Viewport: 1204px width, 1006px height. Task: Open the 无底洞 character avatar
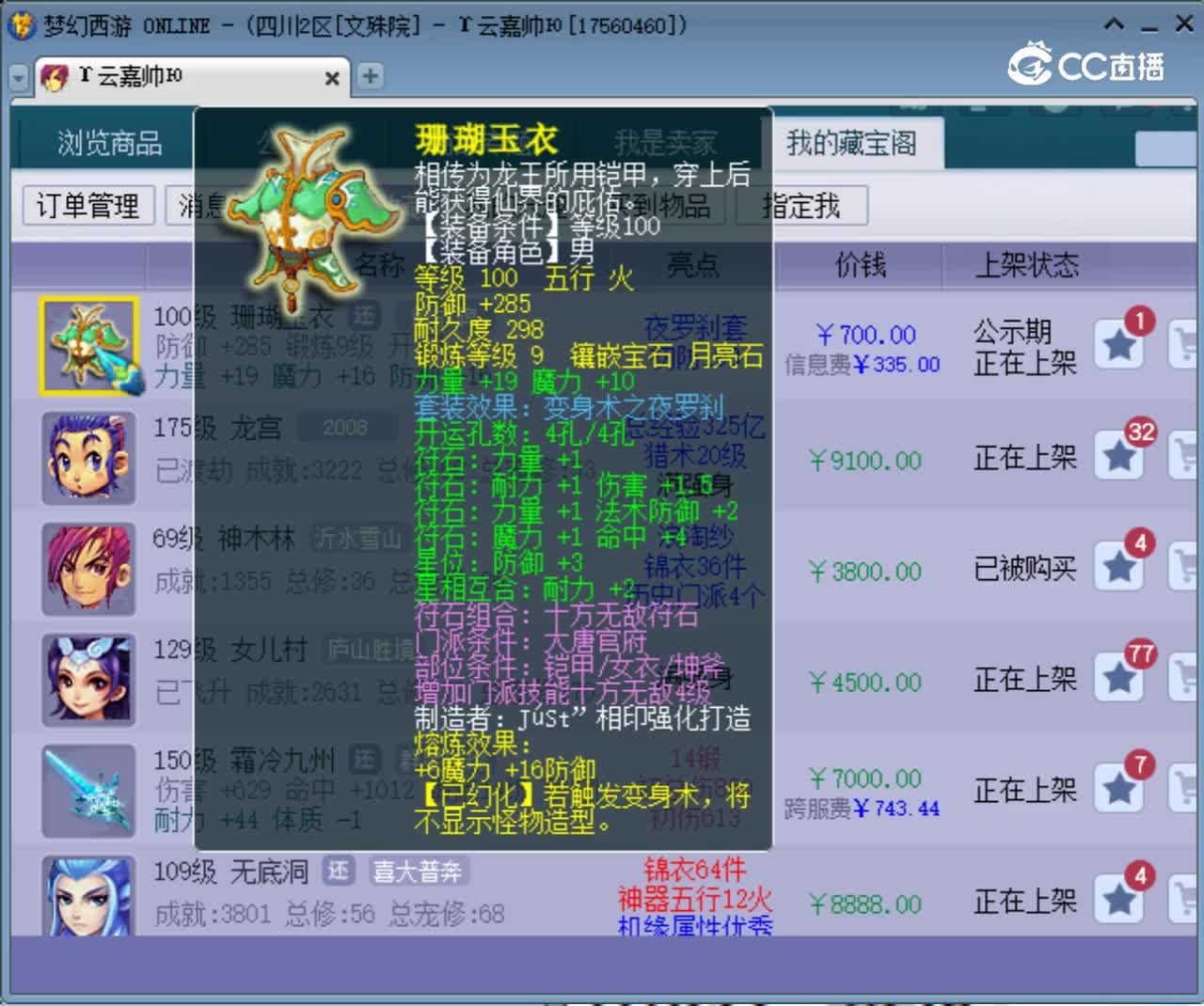tap(89, 895)
